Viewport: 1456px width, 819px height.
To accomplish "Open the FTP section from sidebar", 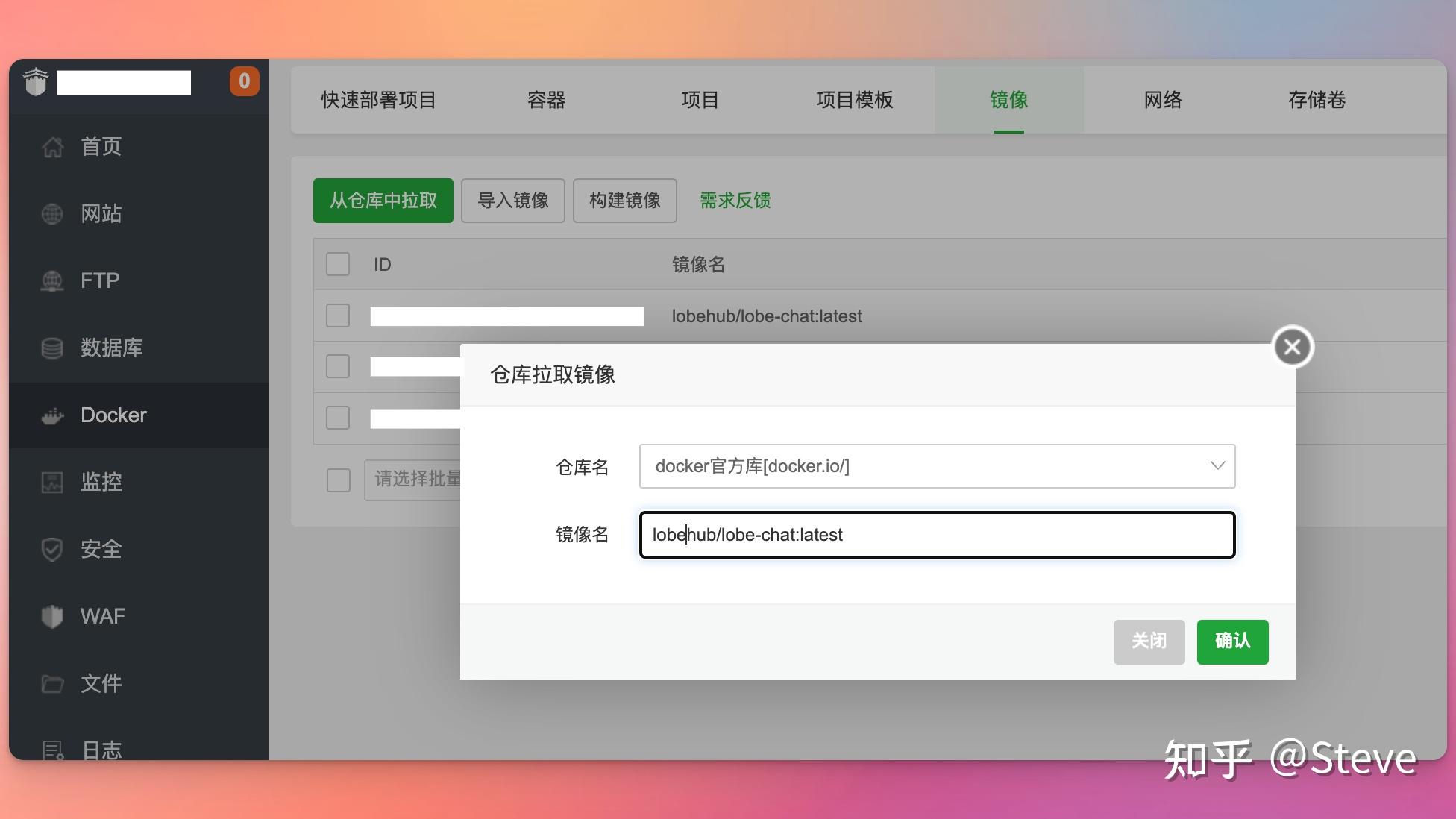I will tap(99, 281).
